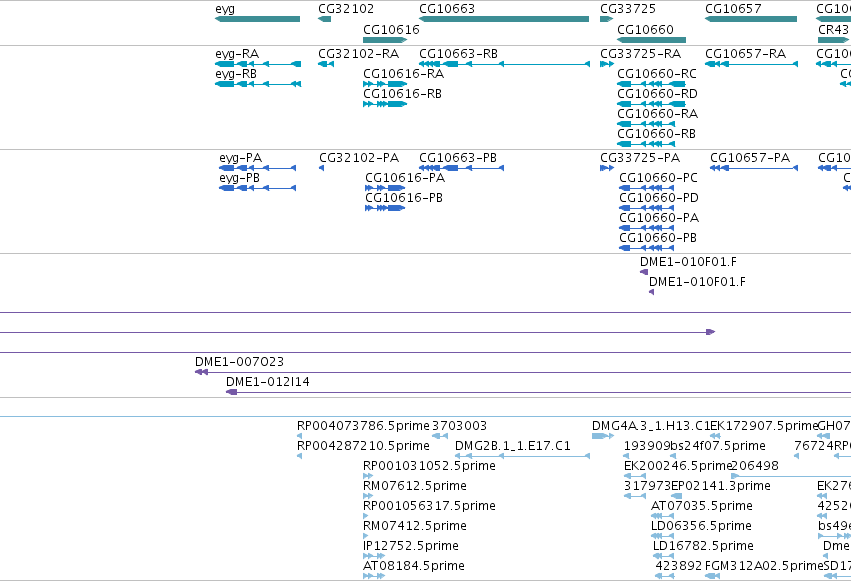Click the CG10660-RA transcript label

pyautogui.click(x=658, y=114)
